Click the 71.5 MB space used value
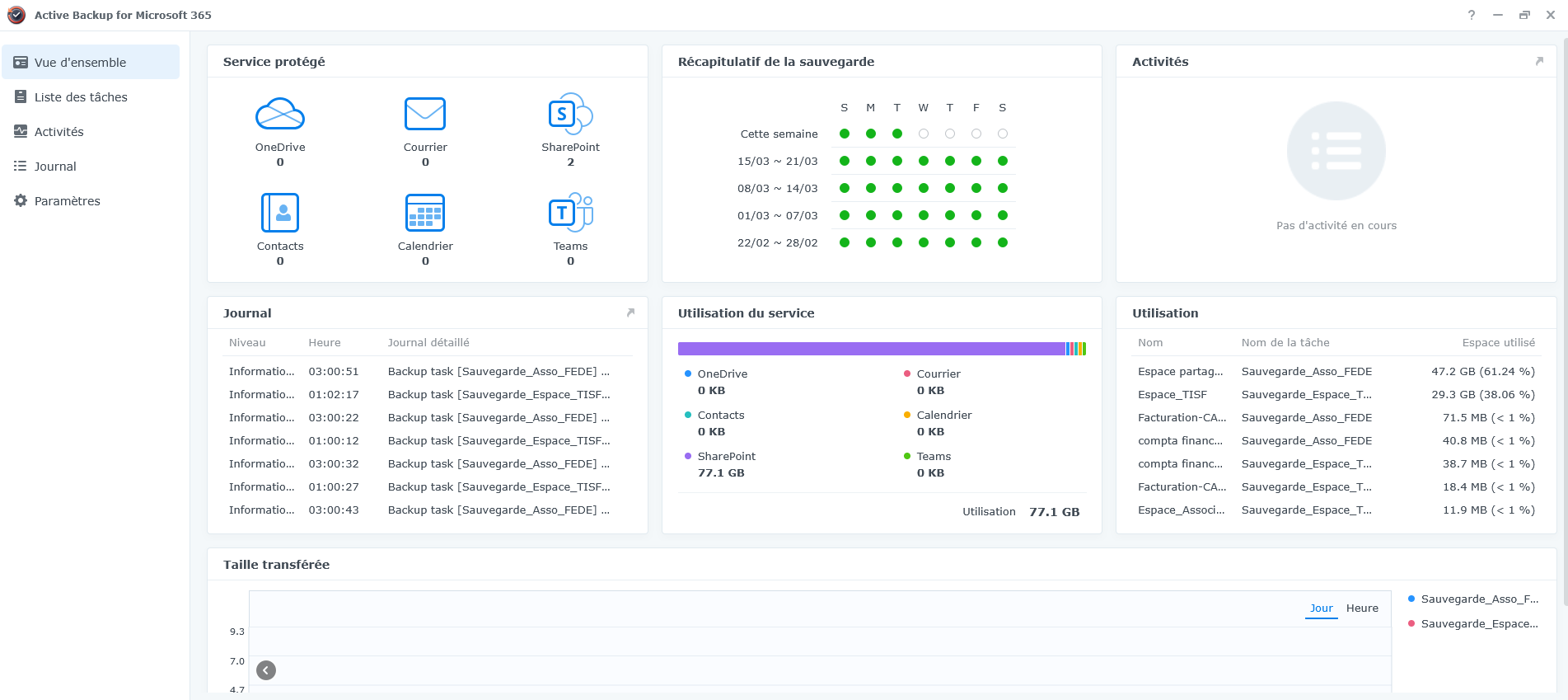Viewport: 1568px width, 700px height. [x=1489, y=418]
